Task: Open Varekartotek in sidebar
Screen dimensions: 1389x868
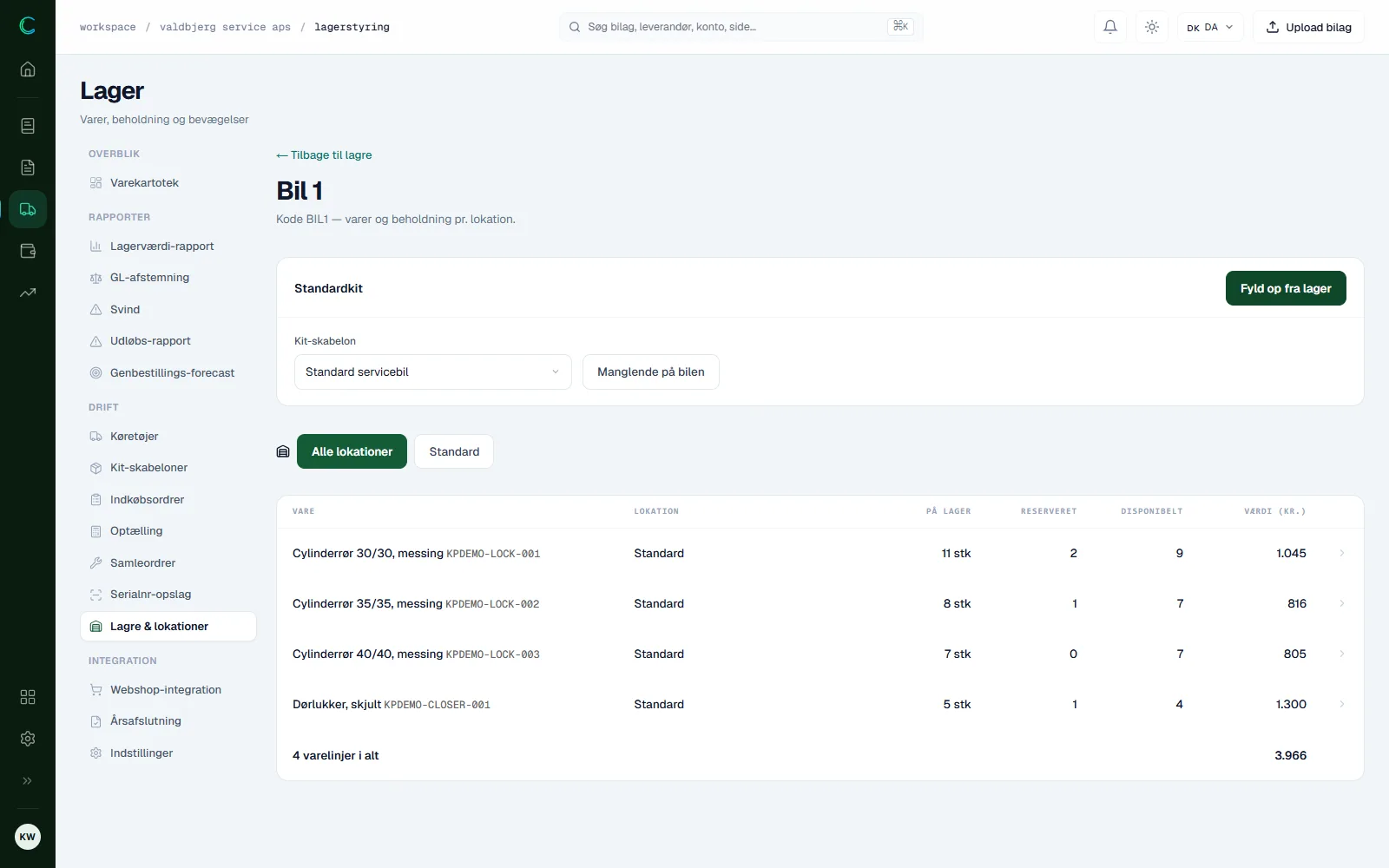Action: (x=168, y=183)
